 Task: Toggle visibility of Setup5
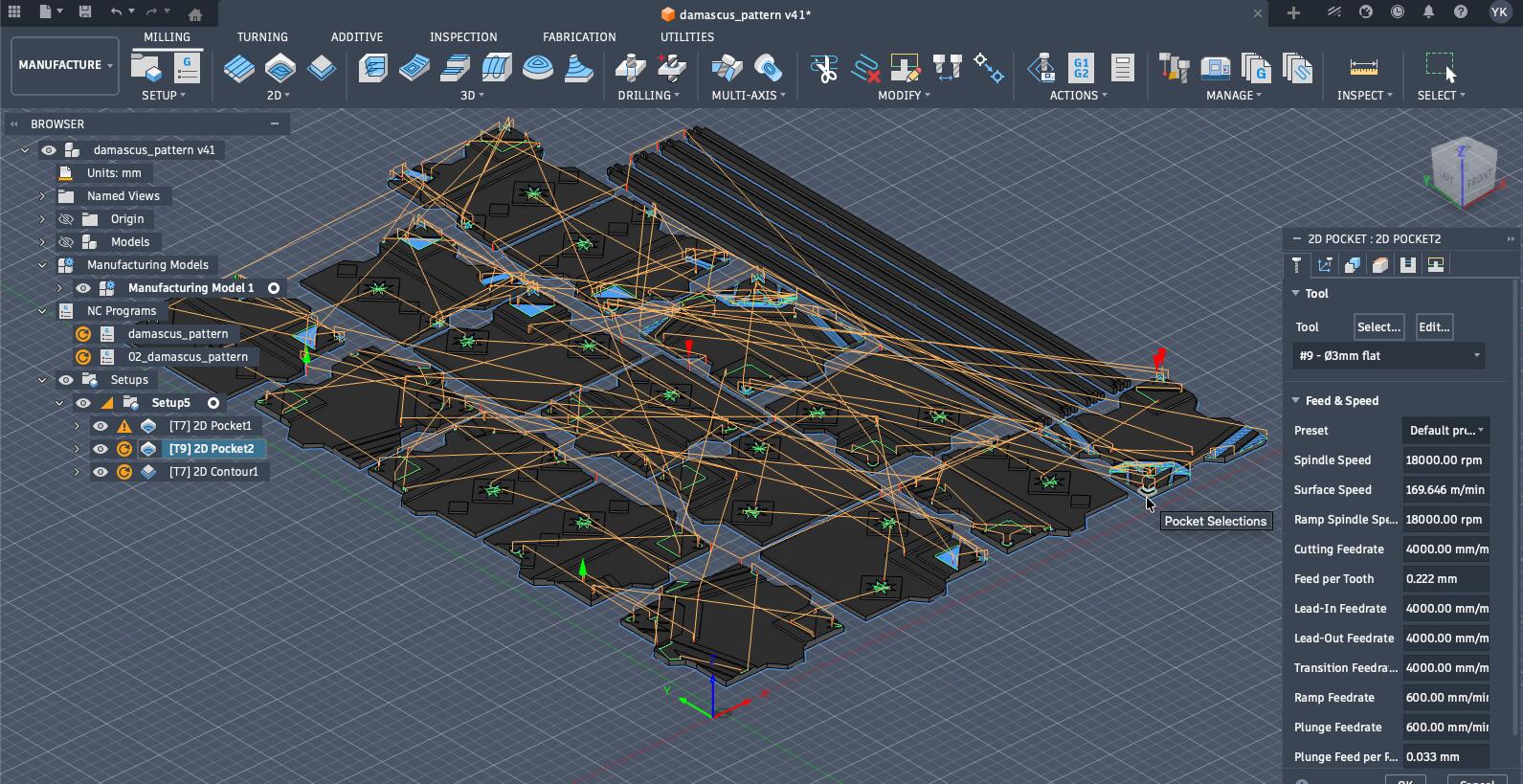pyautogui.click(x=83, y=403)
